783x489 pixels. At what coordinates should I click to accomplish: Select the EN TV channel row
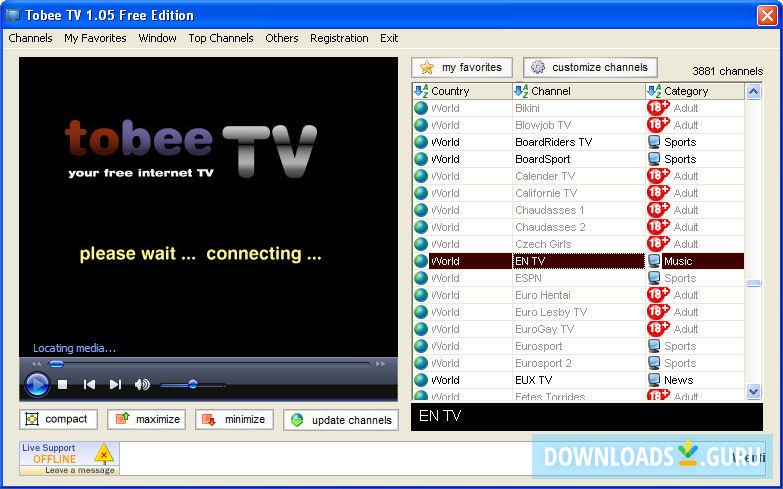[x=578, y=261]
